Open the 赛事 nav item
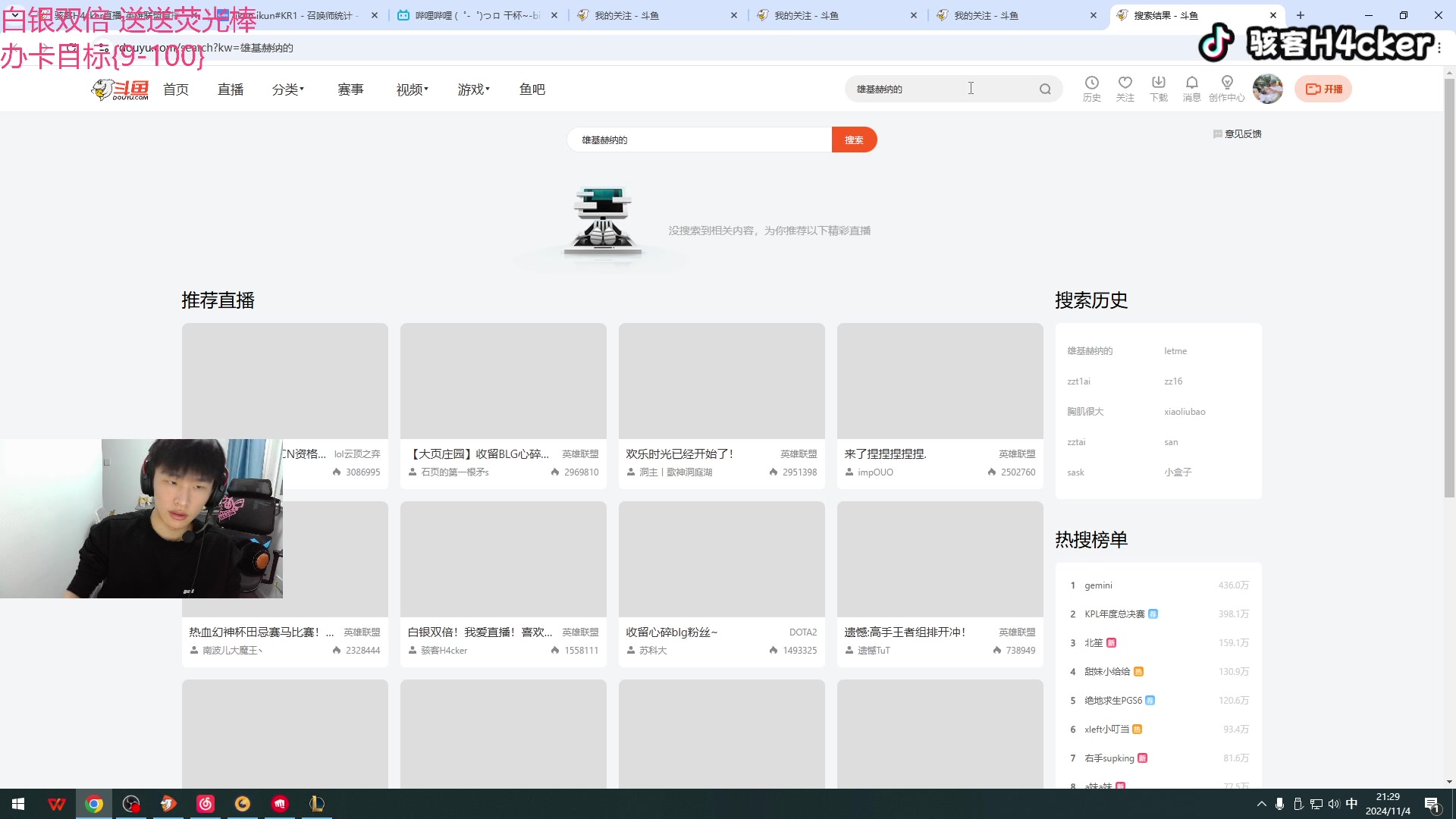 pyautogui.click(x=350, y=89)
